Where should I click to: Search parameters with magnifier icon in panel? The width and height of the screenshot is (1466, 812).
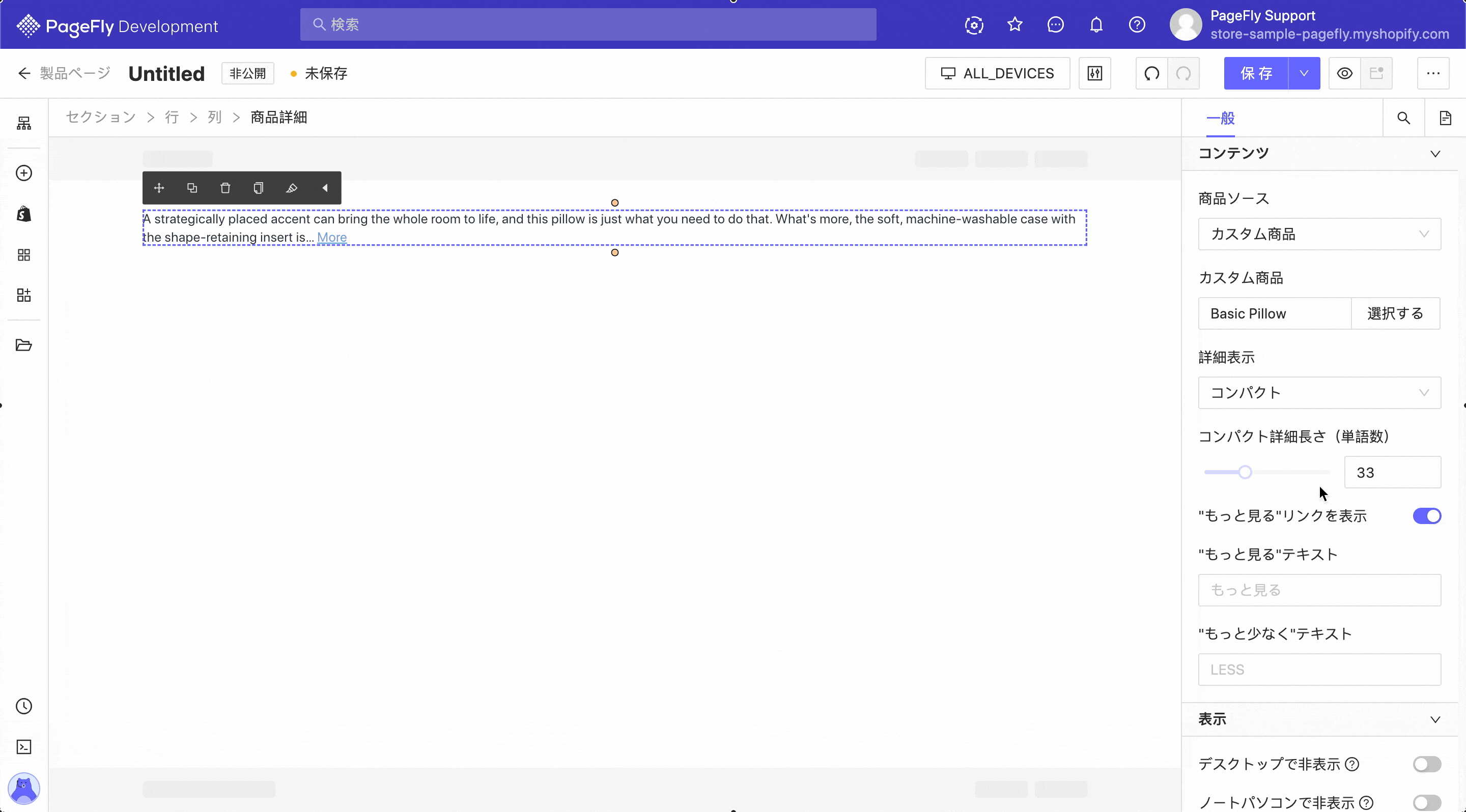point(1404,118)
